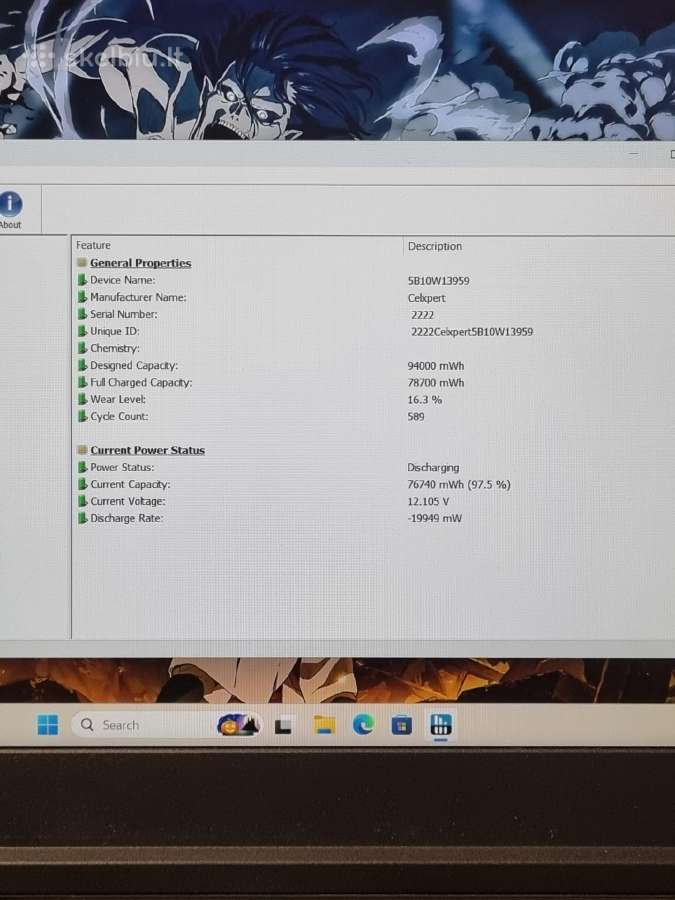Click the 16.3 % wear value
675x900 pixels.
[x=425, y=399]
